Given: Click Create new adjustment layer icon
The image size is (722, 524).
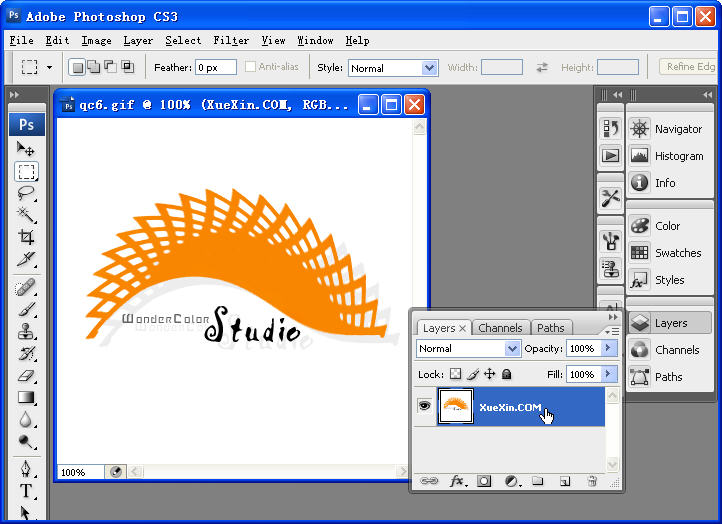Looking at the screenshot, I should coord(512,482).
